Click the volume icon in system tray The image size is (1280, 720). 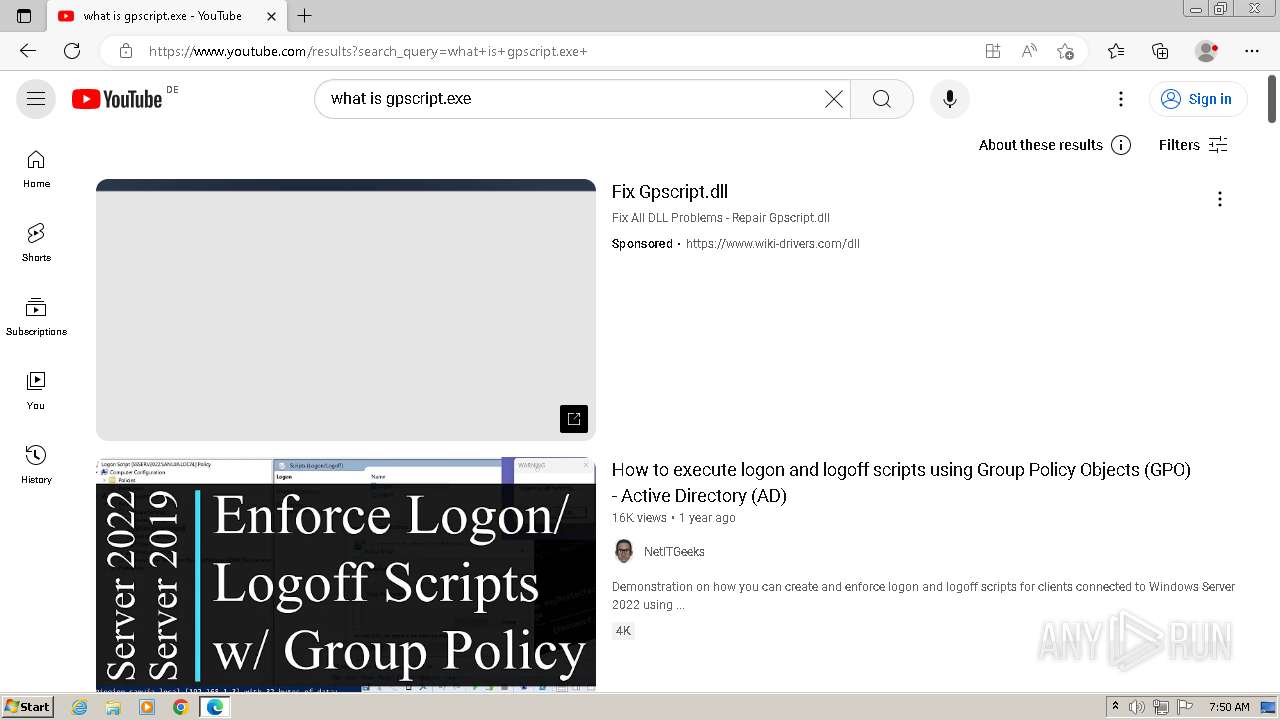tap(1137, 707)
